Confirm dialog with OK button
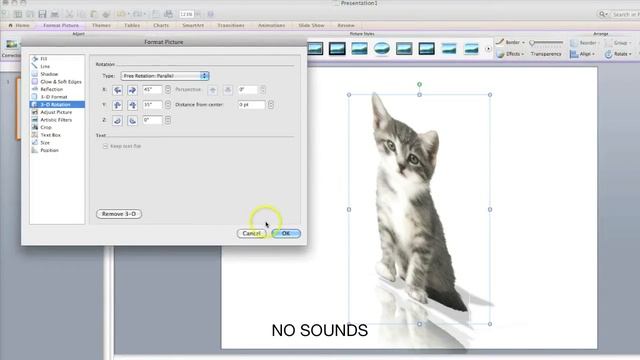Image resolution: width=640 pixels, height=360 pixels. click(x=286, y=233)
